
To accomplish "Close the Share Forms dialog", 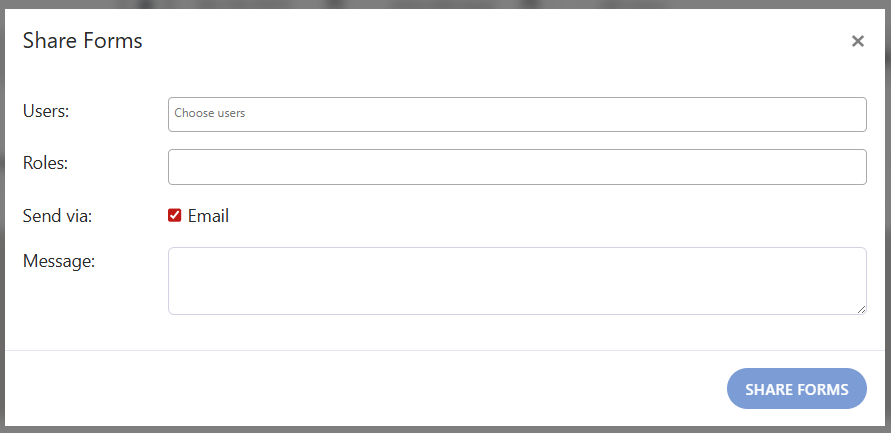I will (x=857, y=41).
